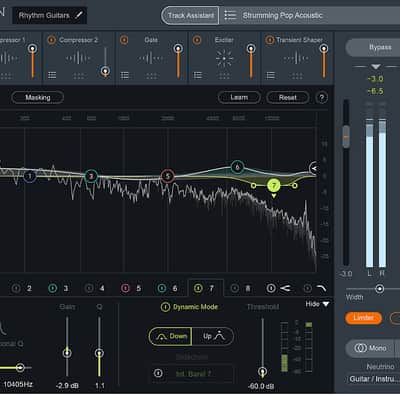
Task: Collapse the dynamic panel with Hide arrow
Action: pos(326,304)
